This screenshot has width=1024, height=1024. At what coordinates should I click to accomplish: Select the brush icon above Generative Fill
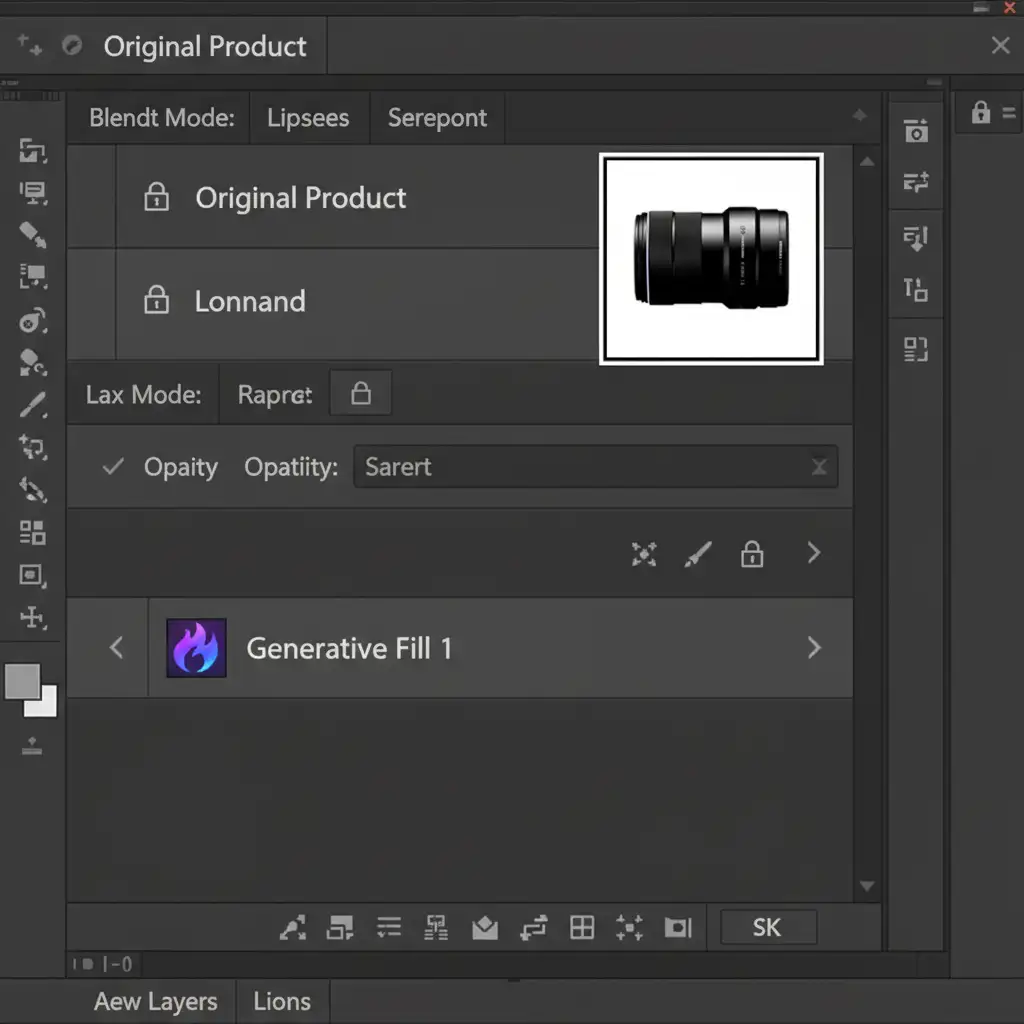(x=698, y=554)
